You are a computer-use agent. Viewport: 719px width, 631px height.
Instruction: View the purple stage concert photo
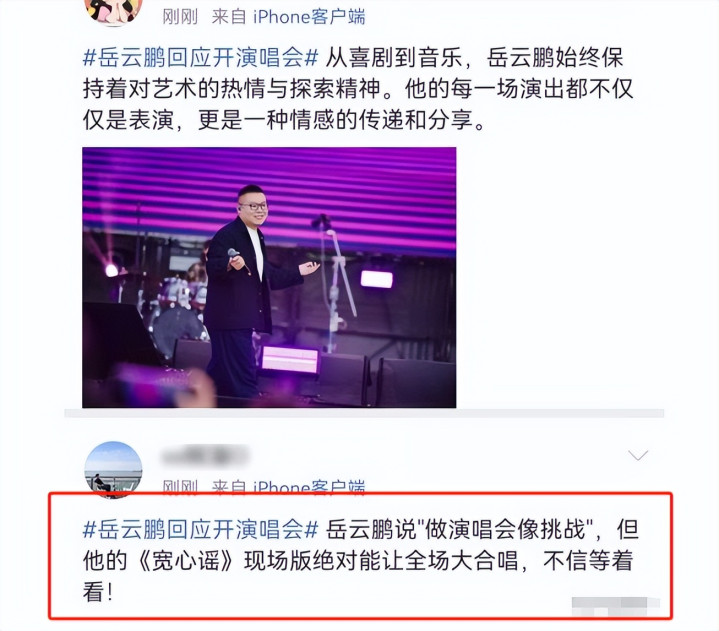point(269,277)
